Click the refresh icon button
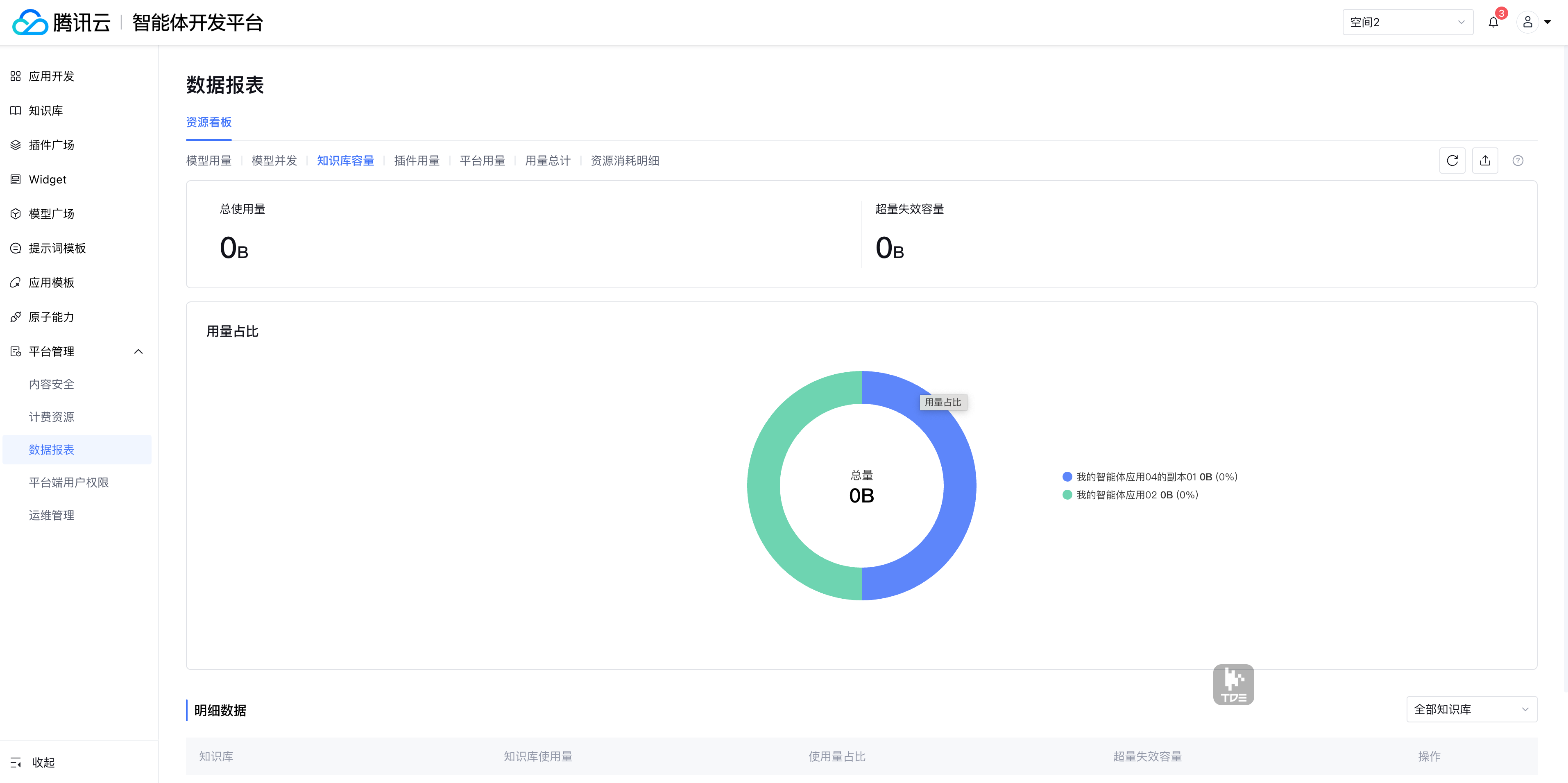 click(1452, 161)
